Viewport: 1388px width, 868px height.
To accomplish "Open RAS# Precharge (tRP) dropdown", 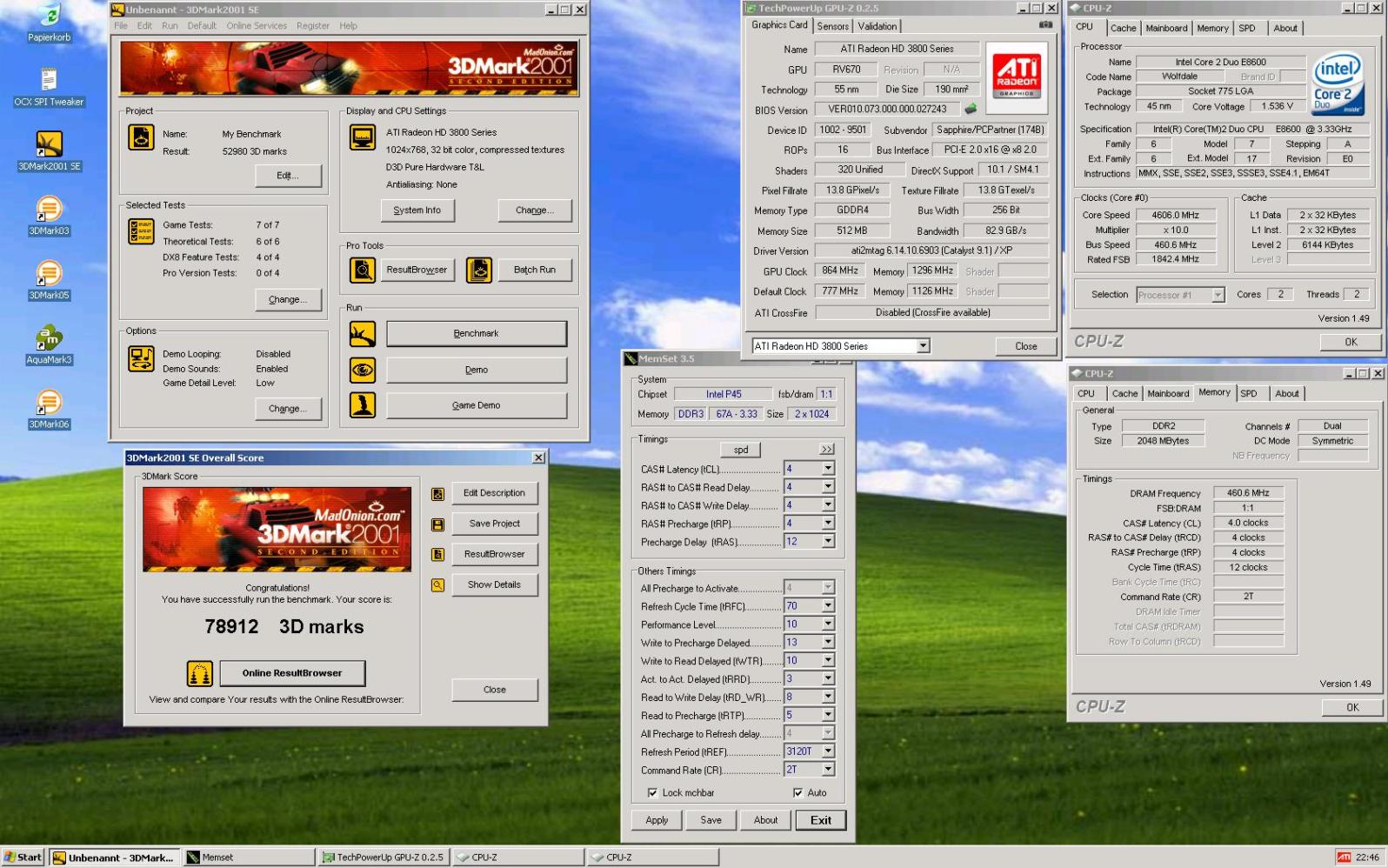I will tap(828, 524).
